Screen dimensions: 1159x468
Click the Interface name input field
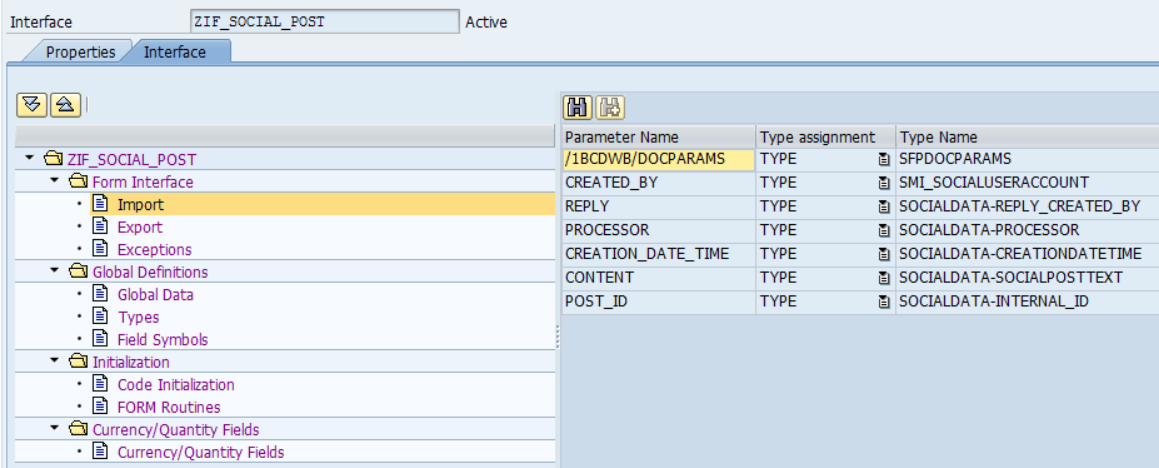pyautogui.click(x=324, y=21)
